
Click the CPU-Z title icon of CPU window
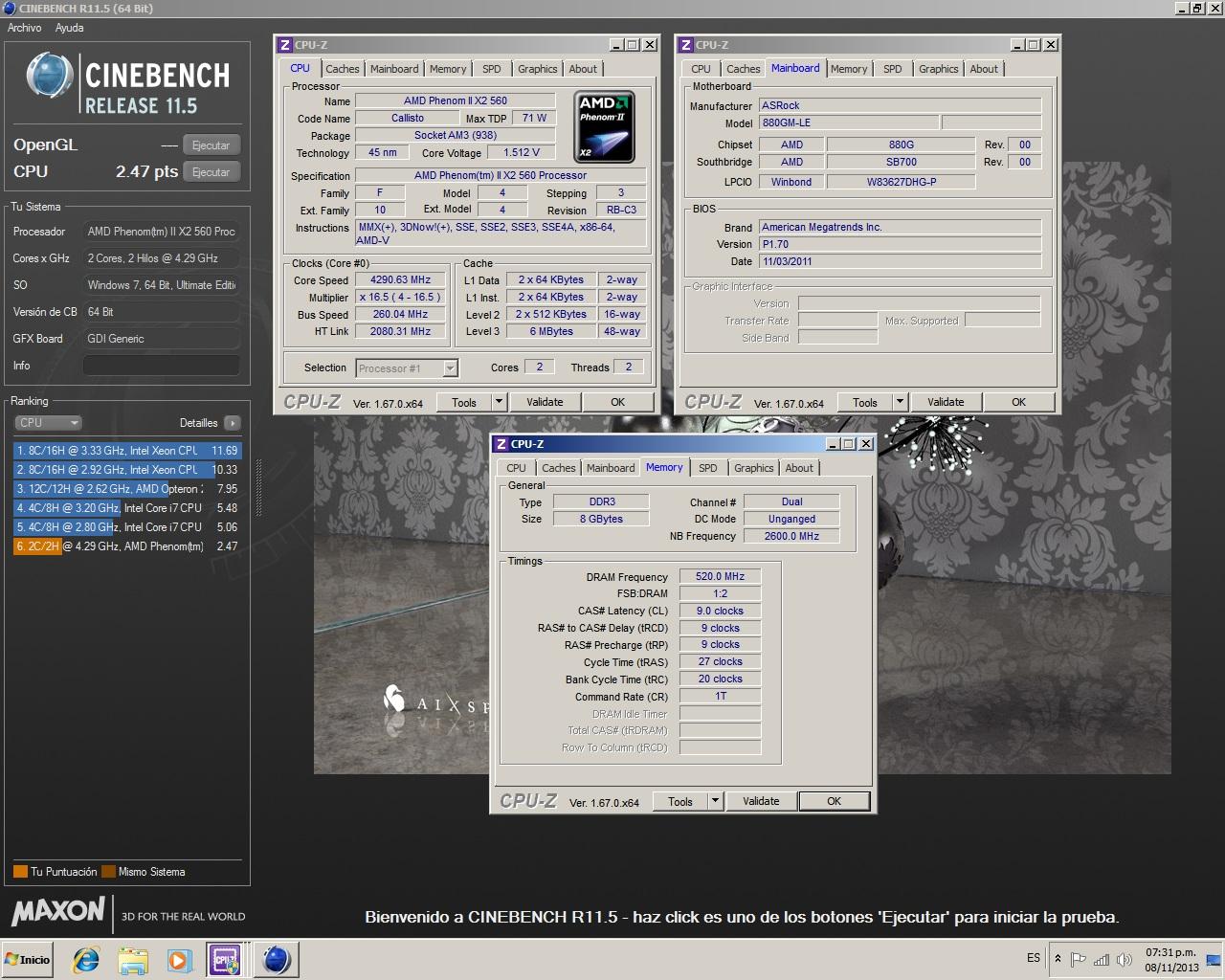coord(284,45)
